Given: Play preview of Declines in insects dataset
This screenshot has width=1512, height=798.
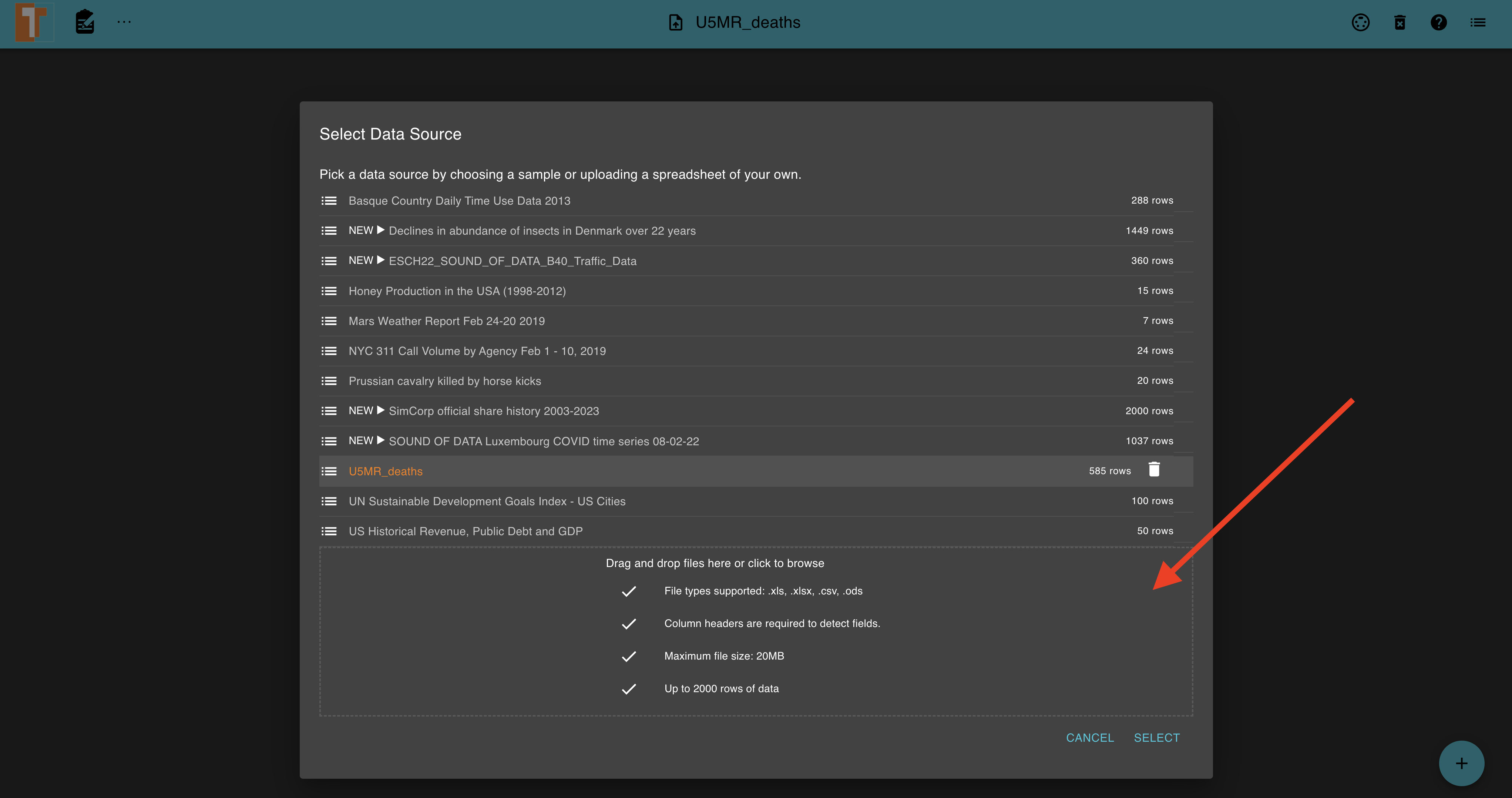Looking at the screenshot, I should [x=380, y=230].
